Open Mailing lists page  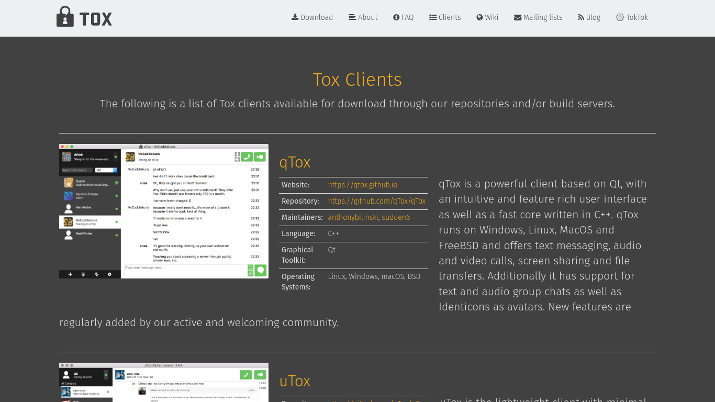(538, 17)
